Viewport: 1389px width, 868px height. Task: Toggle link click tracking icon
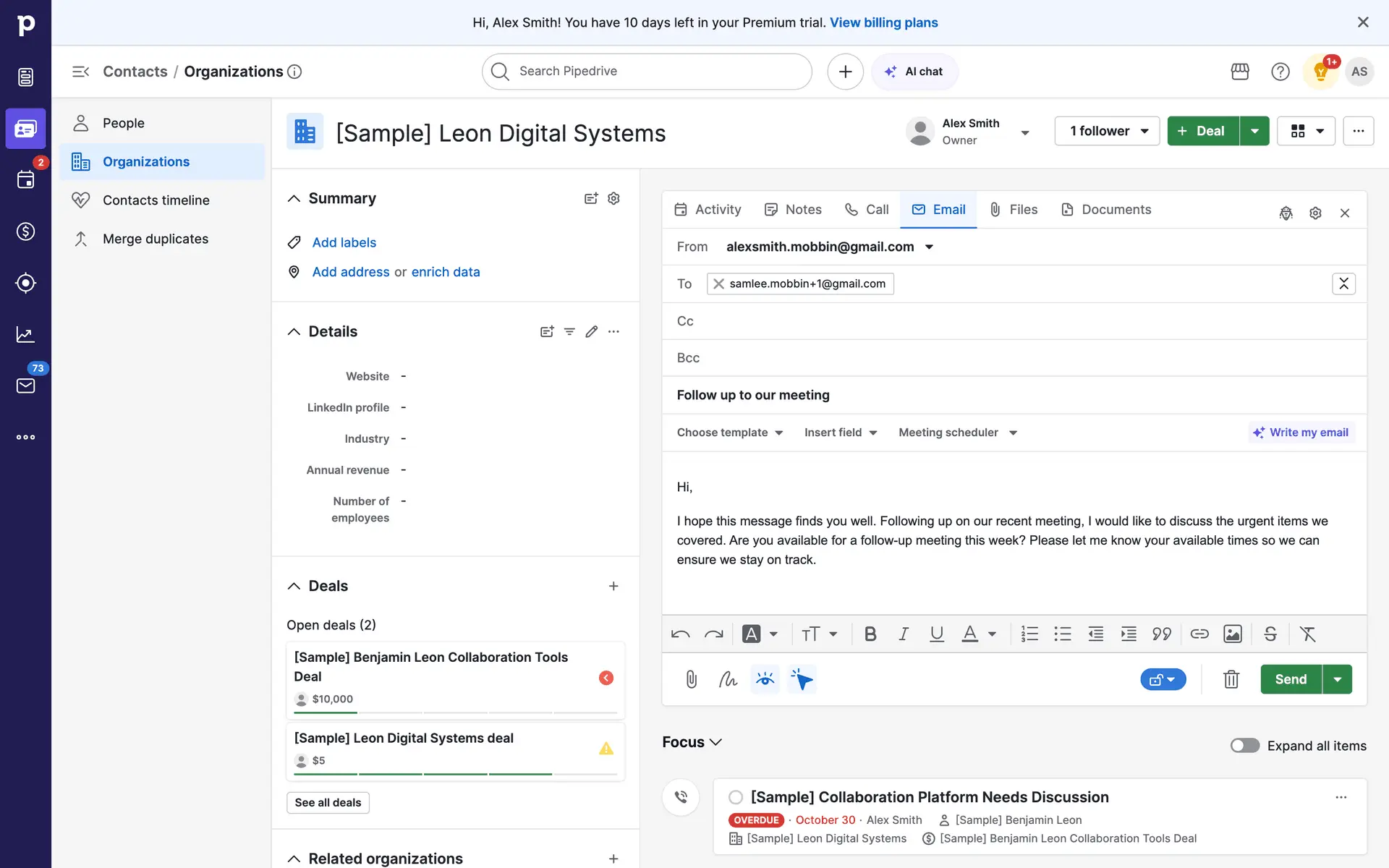tap(802, 679)
